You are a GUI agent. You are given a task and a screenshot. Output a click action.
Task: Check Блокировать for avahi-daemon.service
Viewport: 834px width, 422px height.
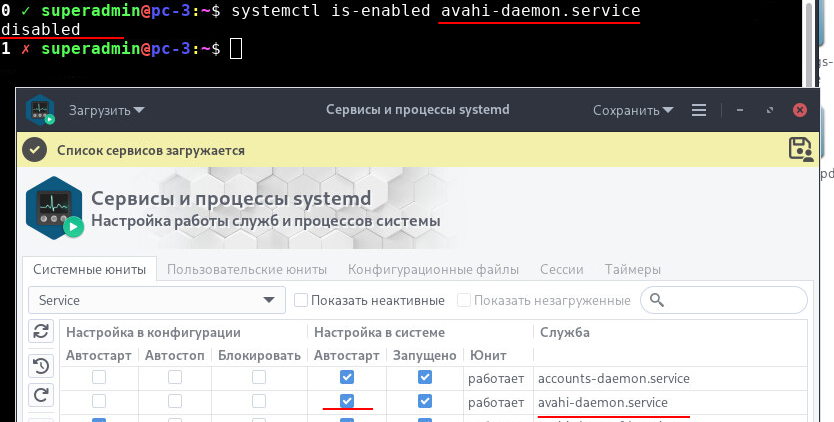[x=259, y=401]
